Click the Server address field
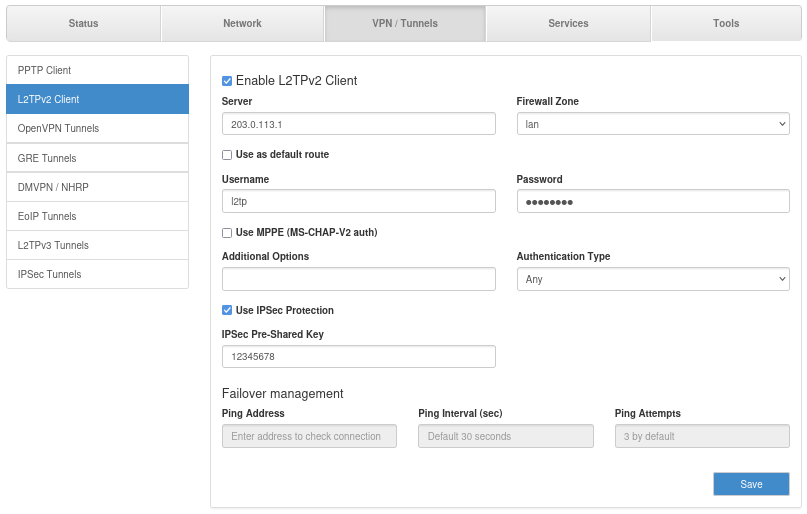The image size is (807, 514). pyautogui.click(x=358, y=124)
